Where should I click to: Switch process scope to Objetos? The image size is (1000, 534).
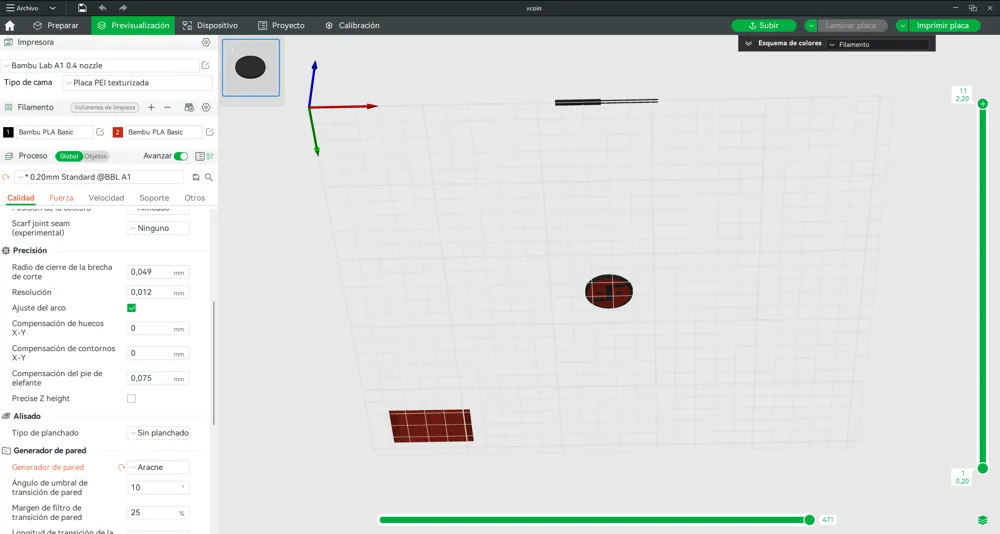(x=96, y=156)
